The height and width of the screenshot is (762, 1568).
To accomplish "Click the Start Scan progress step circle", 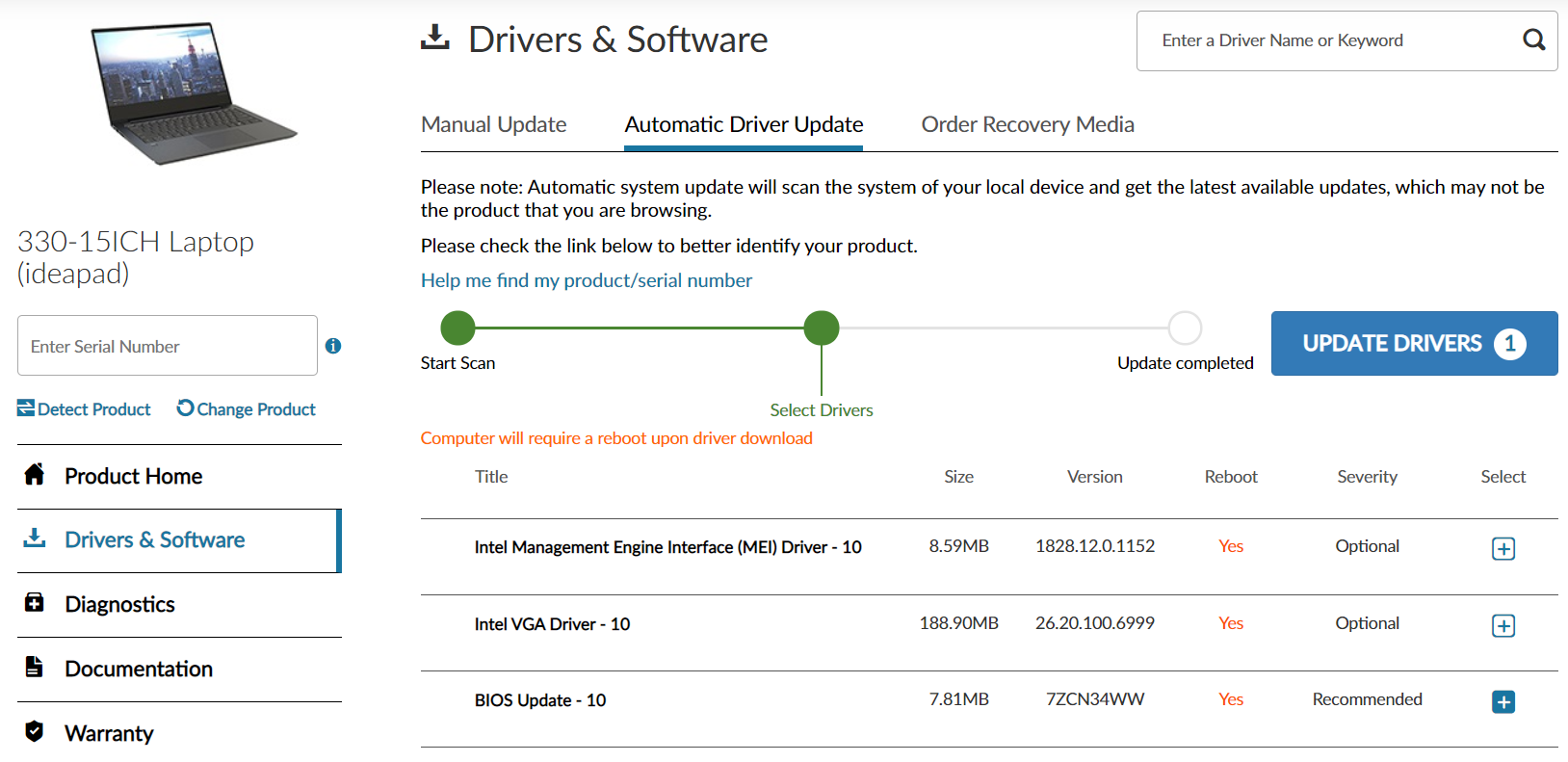I will [x=457, y=328].
